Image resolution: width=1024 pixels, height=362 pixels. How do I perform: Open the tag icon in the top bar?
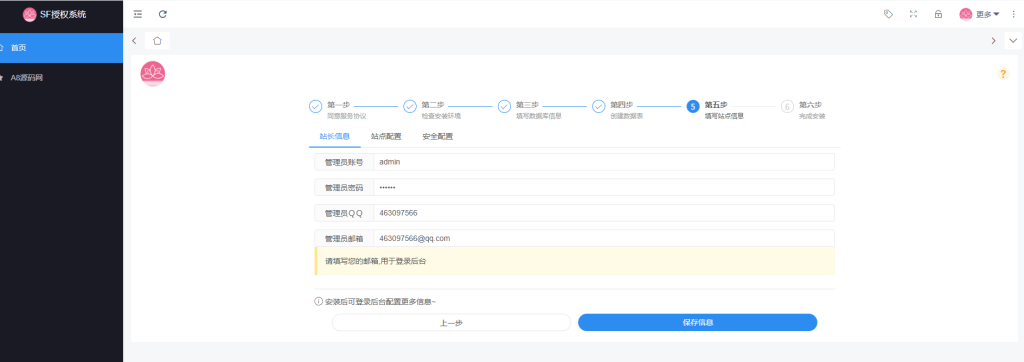coord(888,14)
